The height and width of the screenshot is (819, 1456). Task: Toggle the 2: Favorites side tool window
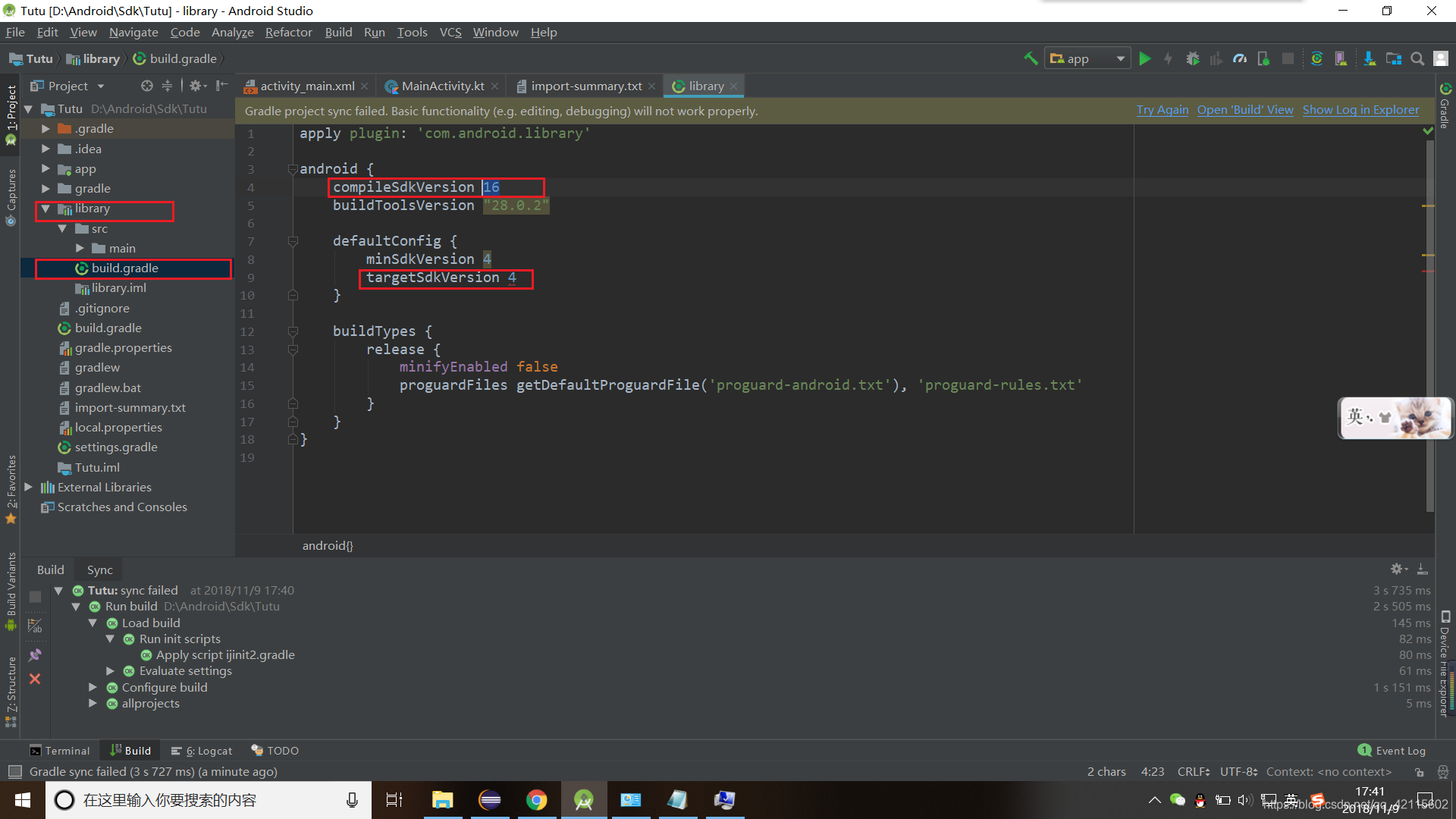pyautogui.click(x=11, y=489)
